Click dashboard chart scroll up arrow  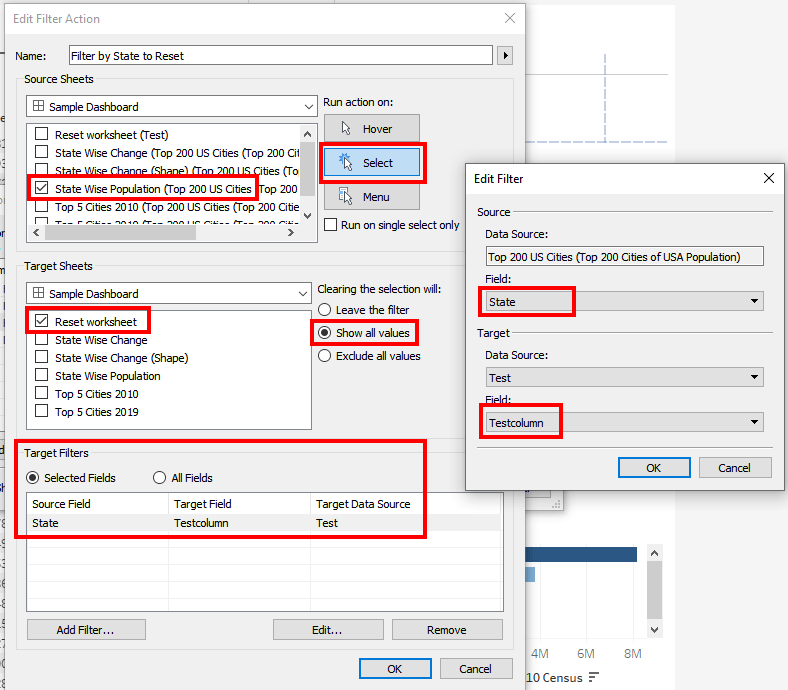(x=654, y=553)
